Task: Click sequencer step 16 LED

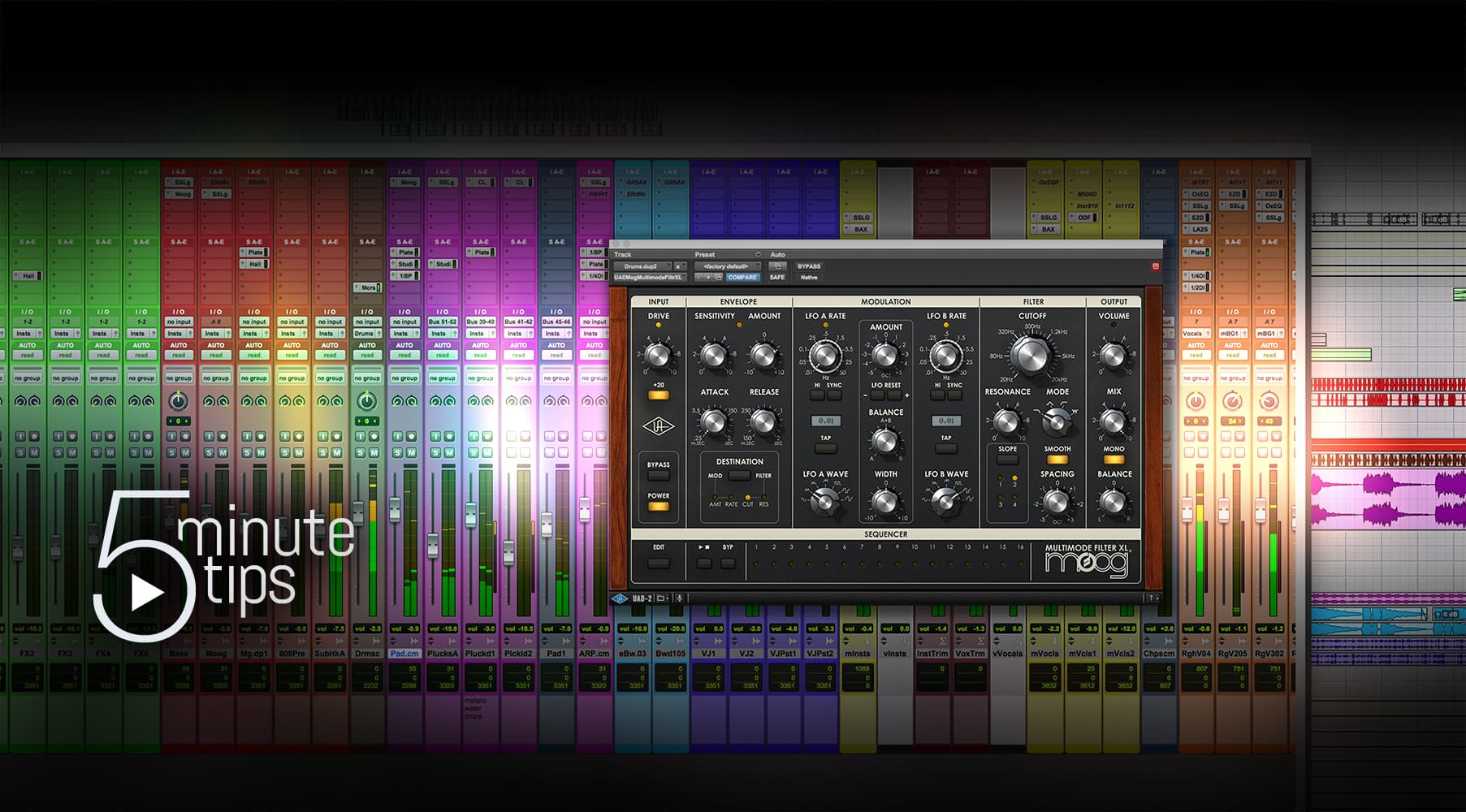Action: 1021,564
